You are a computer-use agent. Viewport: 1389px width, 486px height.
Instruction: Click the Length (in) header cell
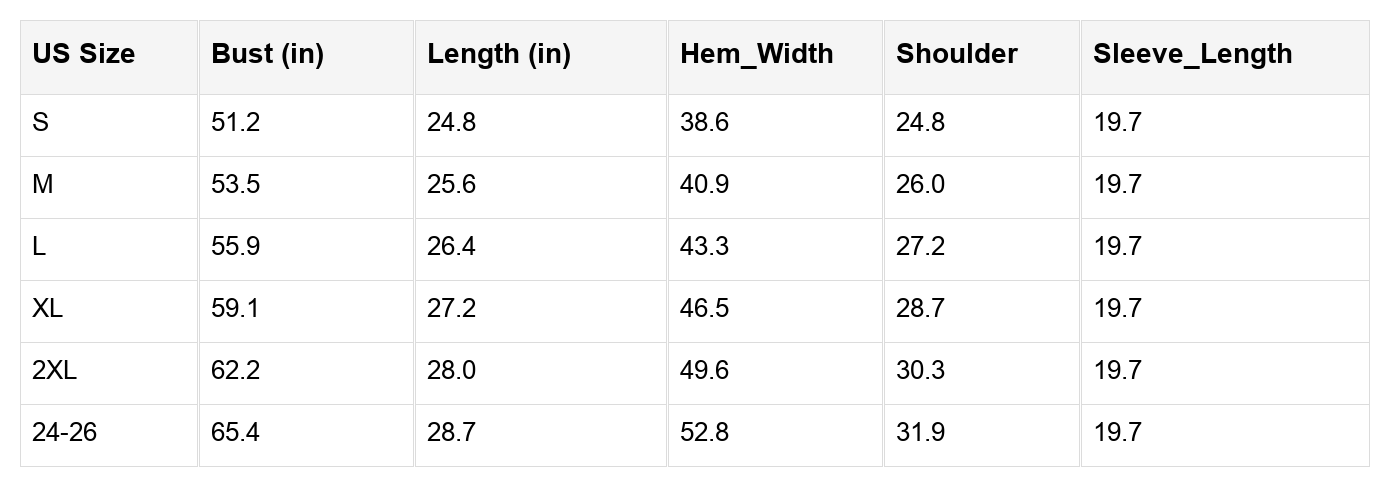tap(498, 54)
